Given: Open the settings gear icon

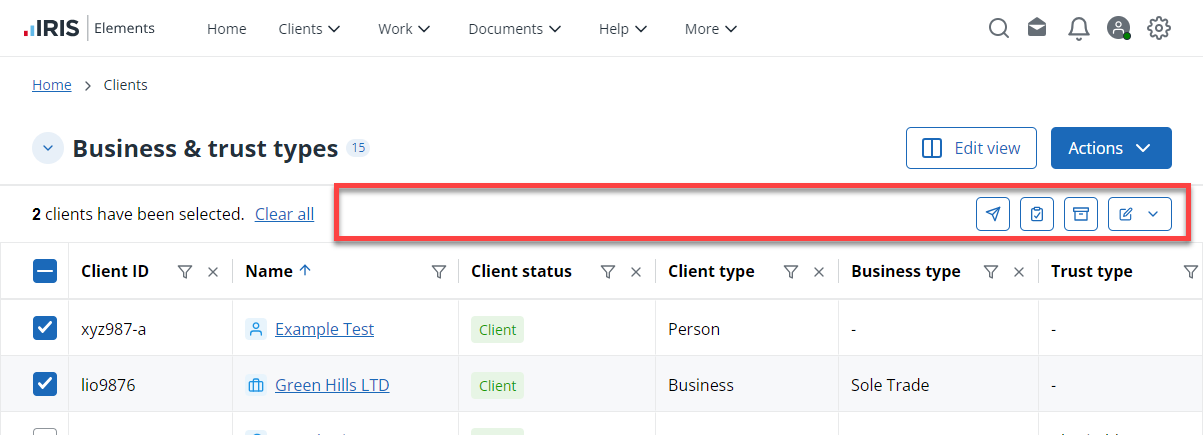Looking at the screenshot, I should [1158, 29].
